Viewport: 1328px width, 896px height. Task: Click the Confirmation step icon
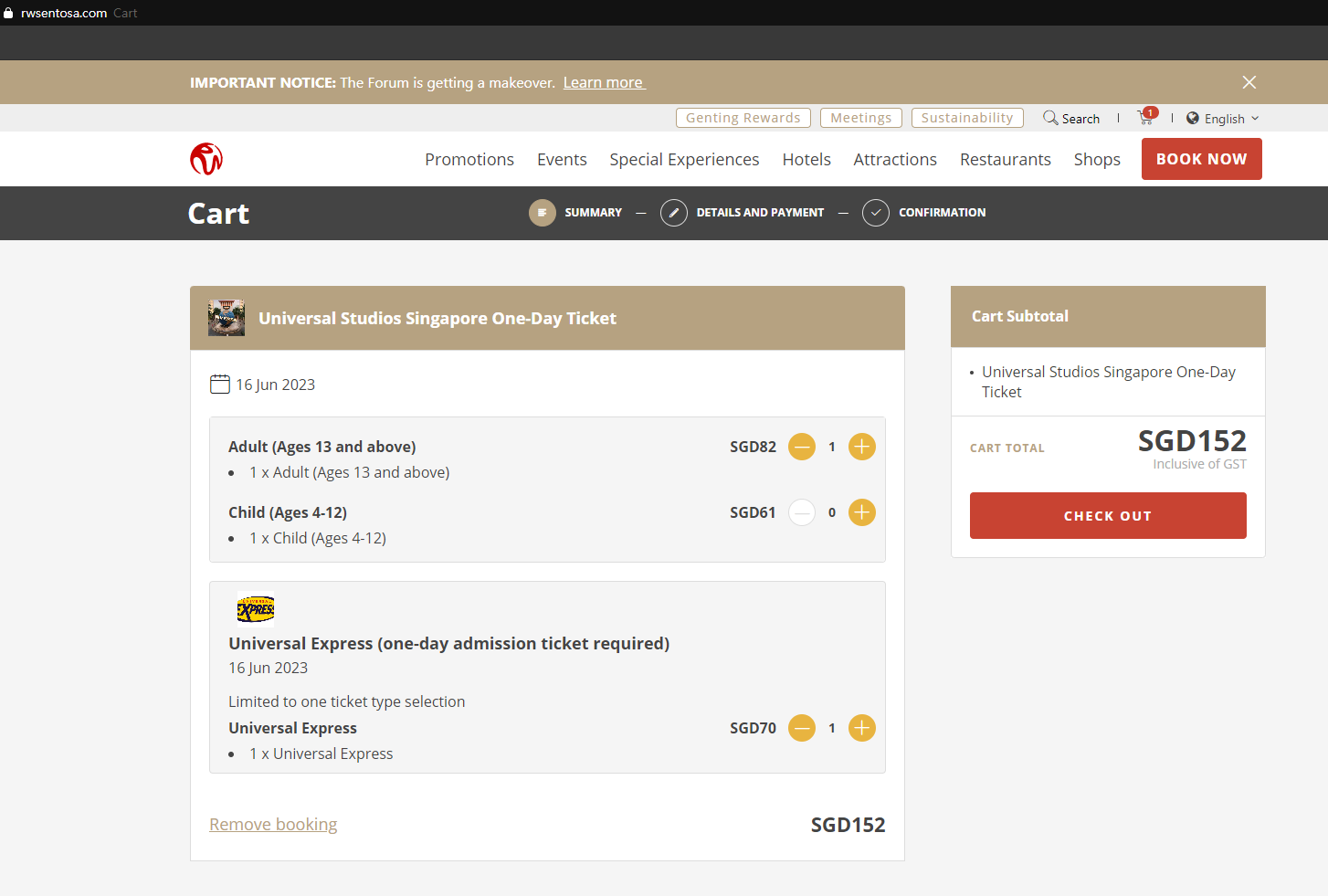pos(876,213)
